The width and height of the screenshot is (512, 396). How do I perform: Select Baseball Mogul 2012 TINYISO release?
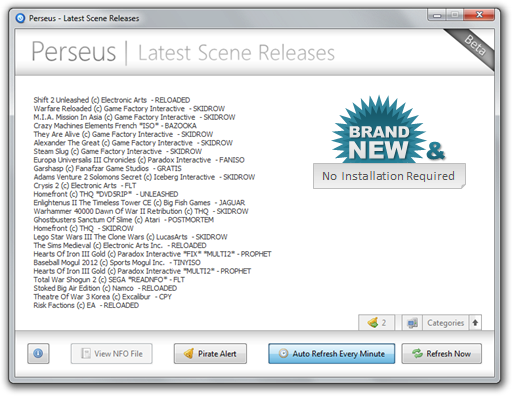click(117, 263)
